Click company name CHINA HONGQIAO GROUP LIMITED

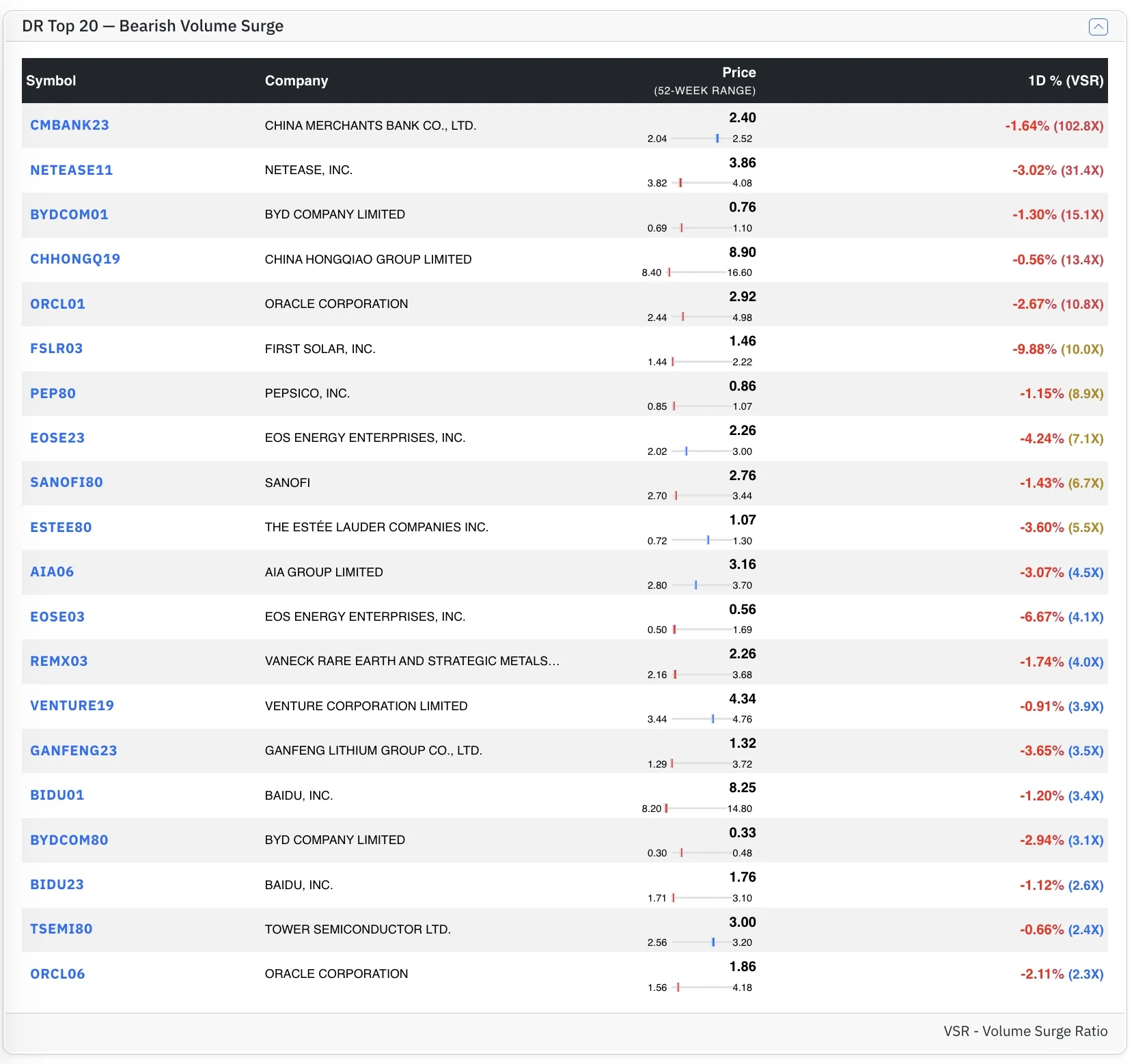368,260
